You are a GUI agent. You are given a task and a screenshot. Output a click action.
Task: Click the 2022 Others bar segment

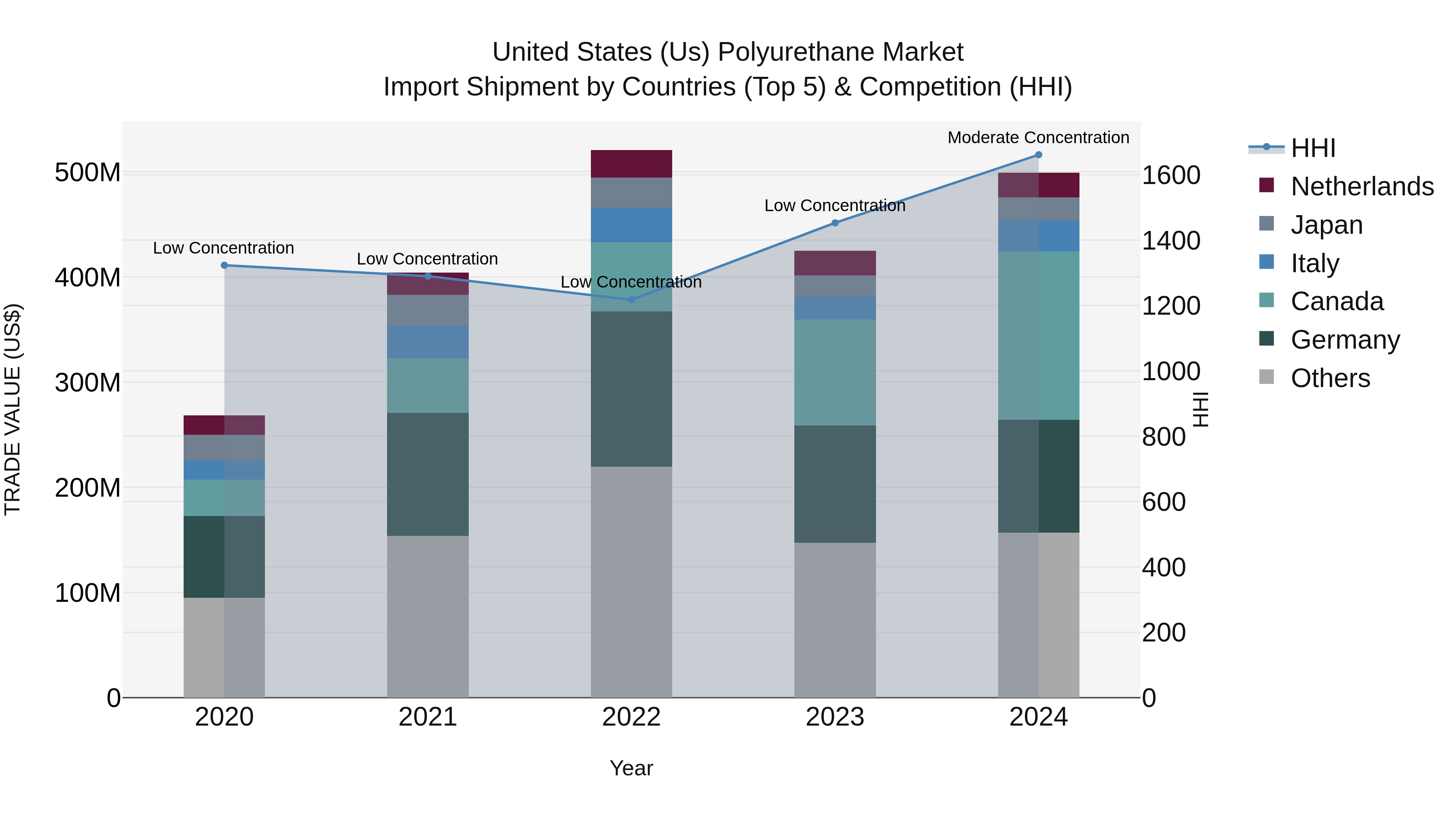tap(631, 582)
